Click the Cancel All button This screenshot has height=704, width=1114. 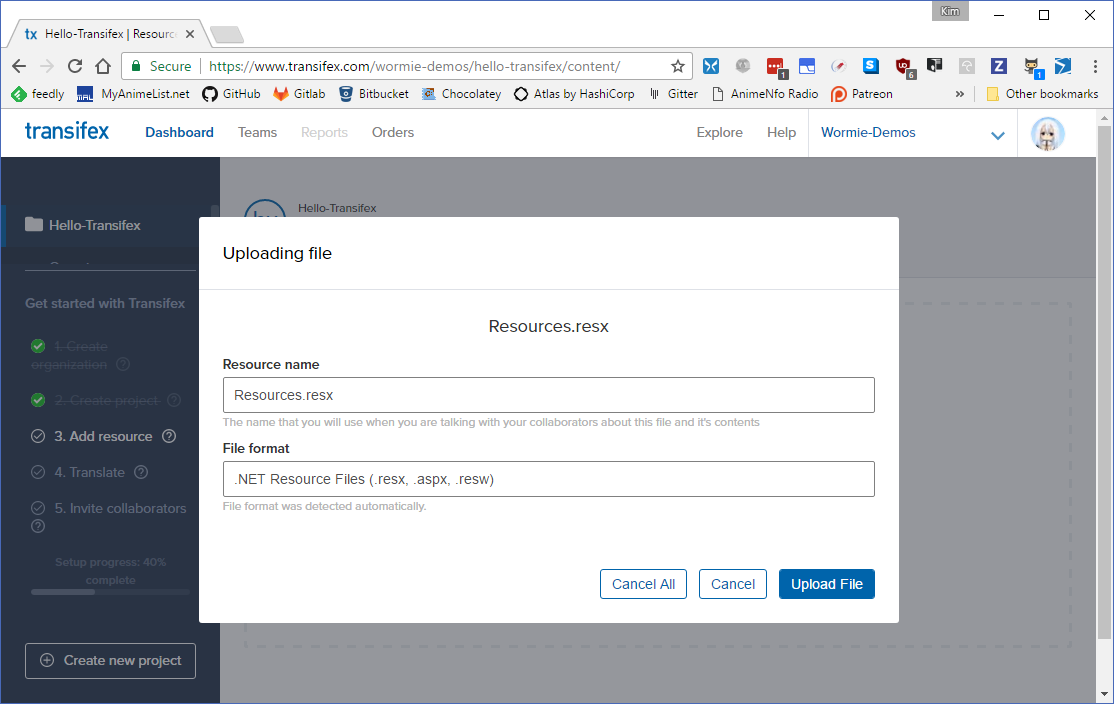pos(643,584)
